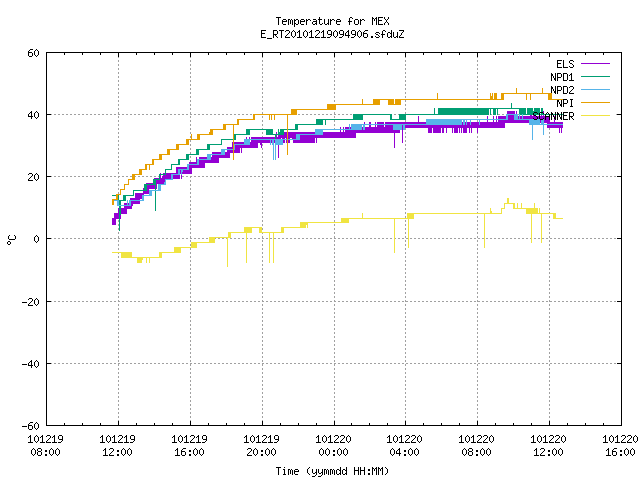Click the ELS legend label

click(x=565, y=64)
